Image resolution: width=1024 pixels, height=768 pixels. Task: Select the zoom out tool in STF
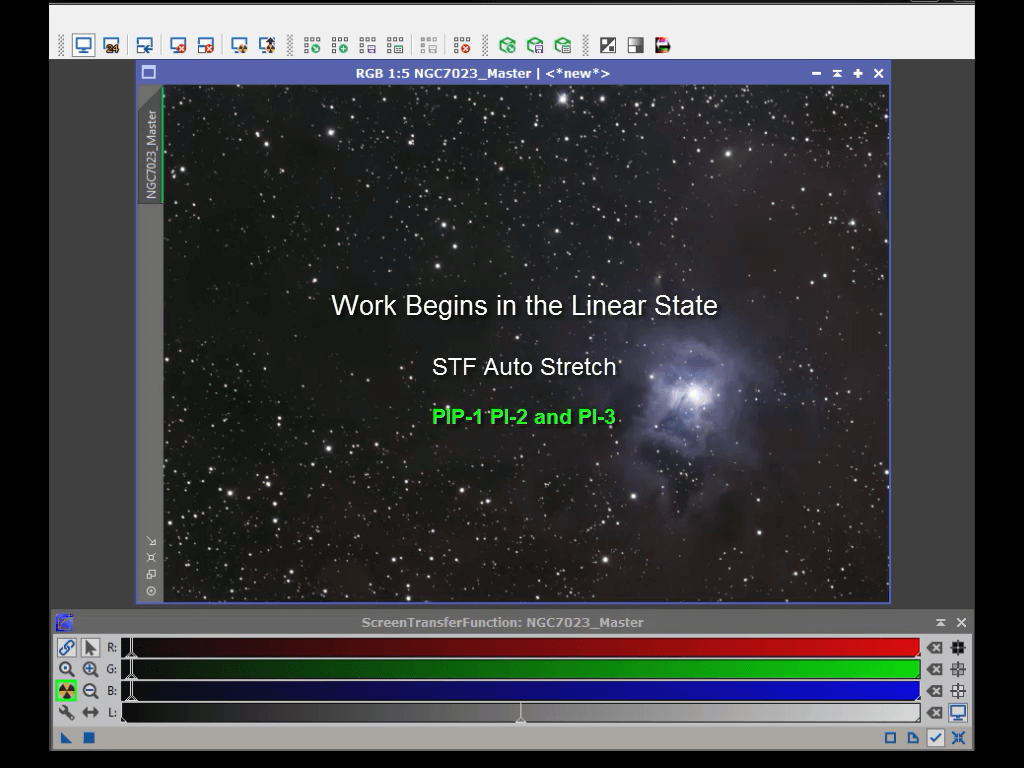tap(90, 691)
